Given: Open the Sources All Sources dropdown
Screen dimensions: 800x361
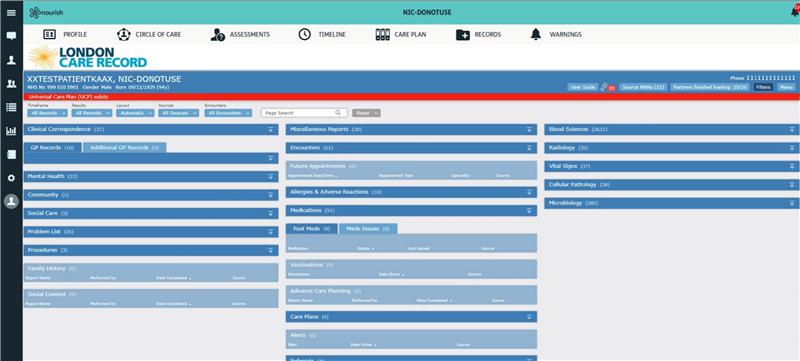Looking at the screenshot, I should [x=179, y=113].
